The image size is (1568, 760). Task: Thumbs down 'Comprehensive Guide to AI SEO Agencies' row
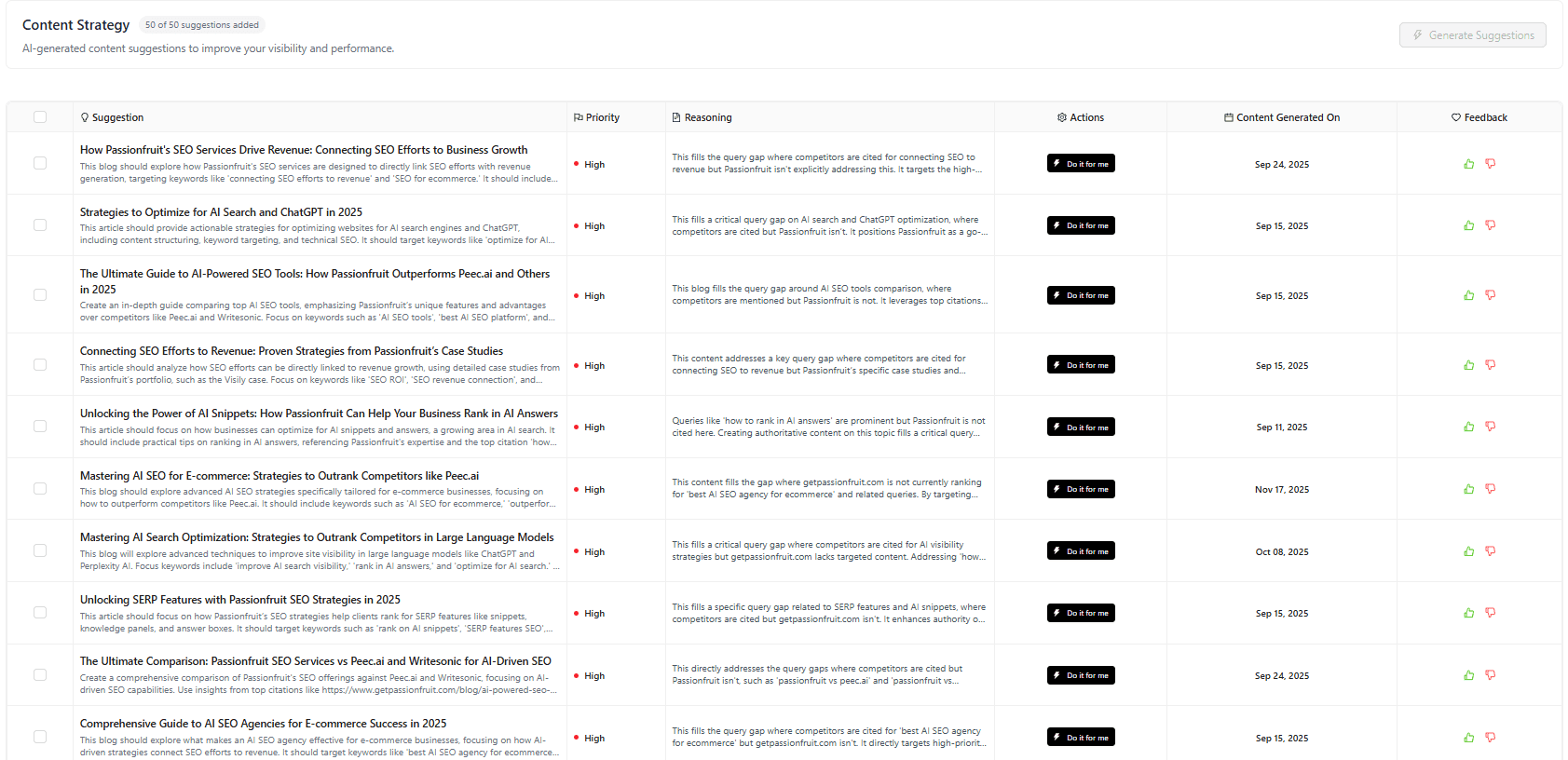pos(1491,738)
